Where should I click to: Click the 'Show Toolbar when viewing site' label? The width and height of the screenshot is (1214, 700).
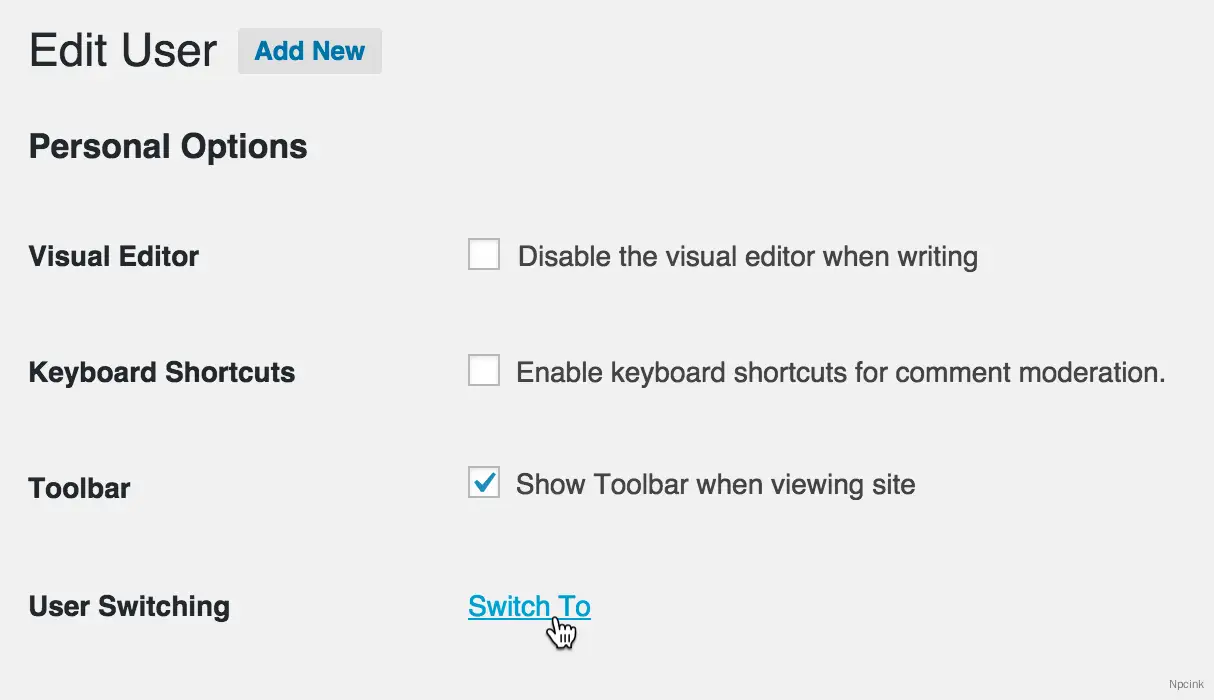(x=715, y=484)
